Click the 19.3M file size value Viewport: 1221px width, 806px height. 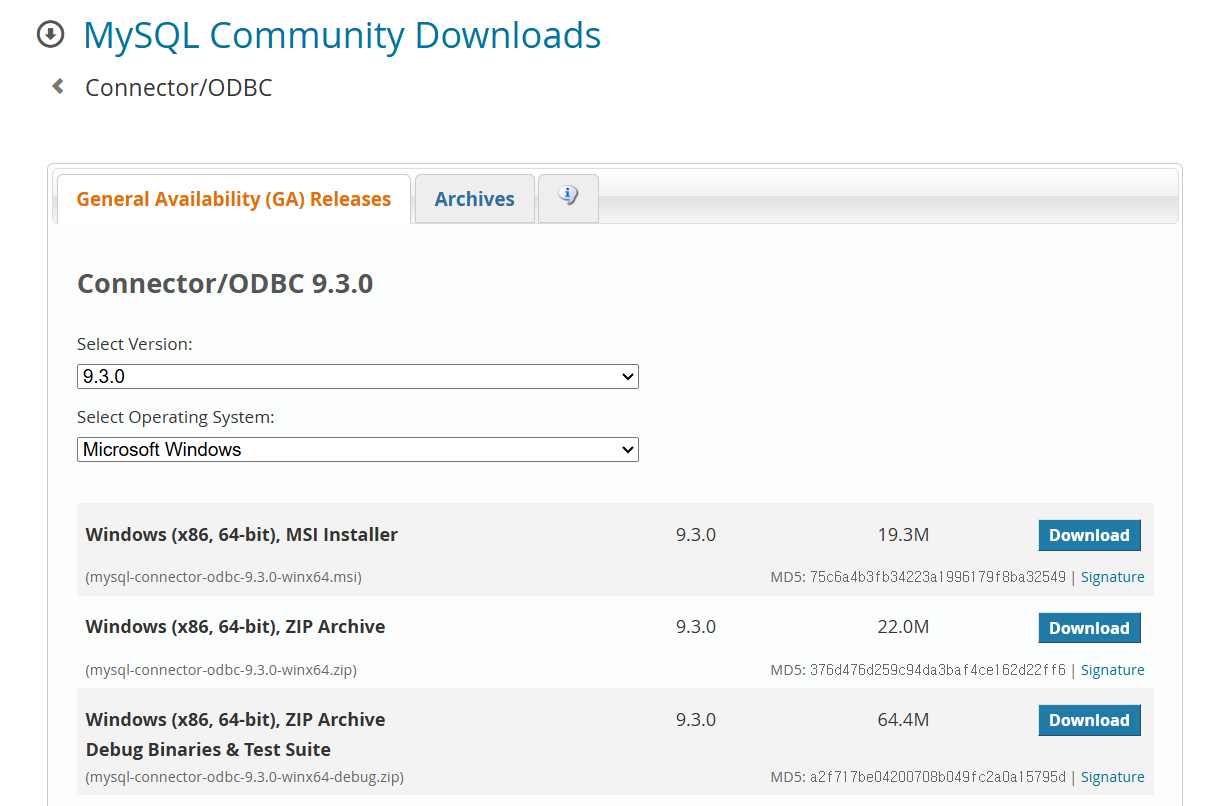(903, 535)
